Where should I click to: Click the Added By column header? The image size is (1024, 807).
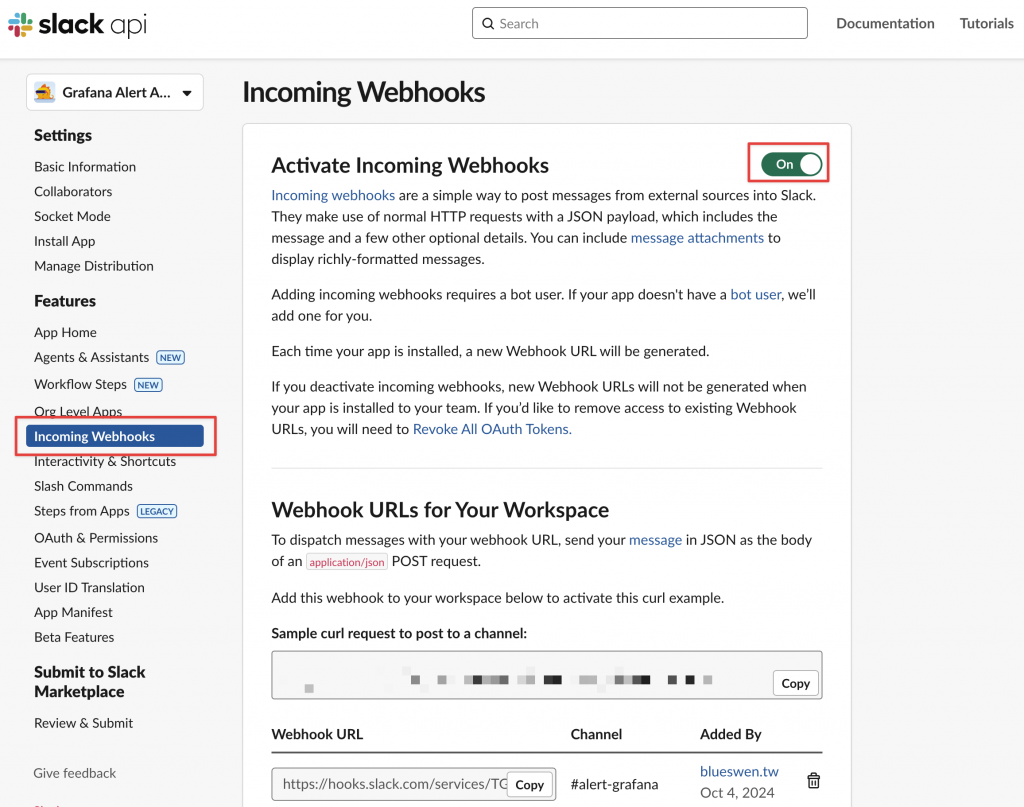(730, 735)
